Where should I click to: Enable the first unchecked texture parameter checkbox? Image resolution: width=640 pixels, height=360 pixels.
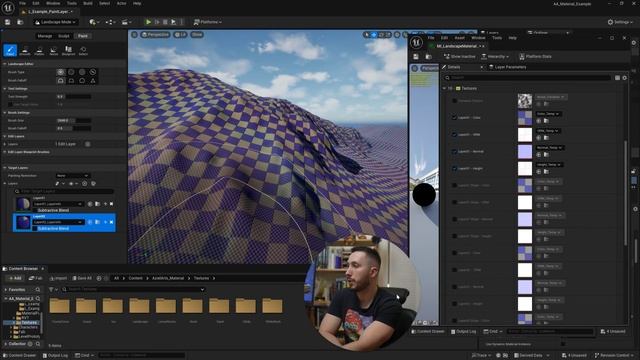454,100
